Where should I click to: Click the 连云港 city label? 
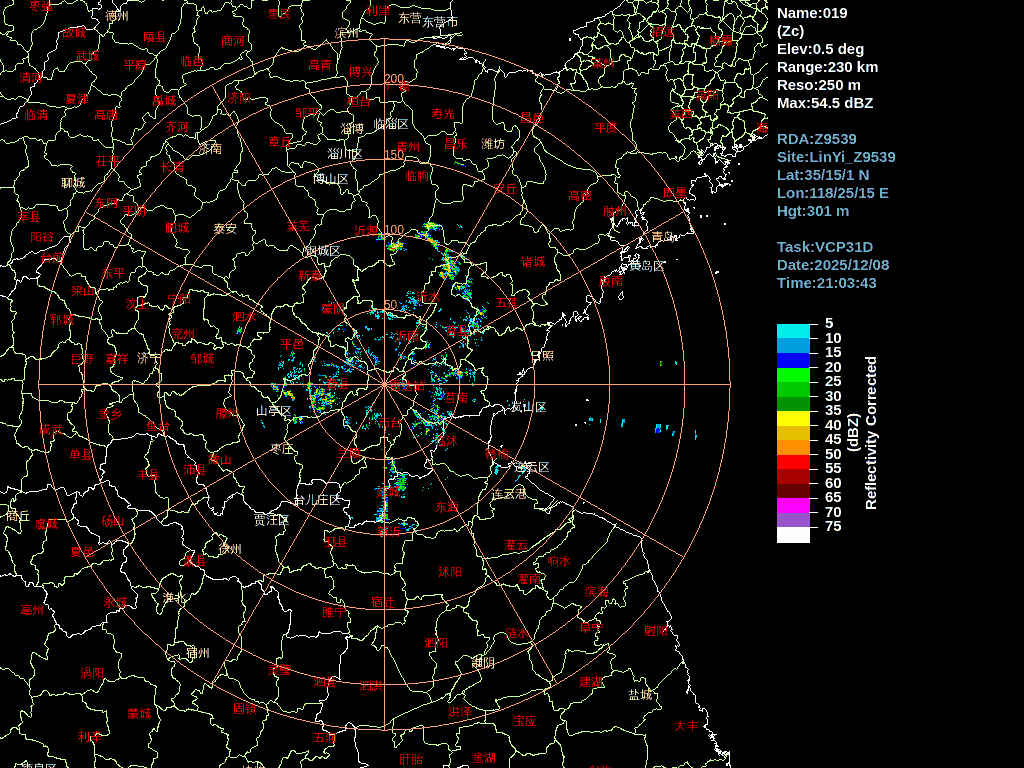click(509, 494)
